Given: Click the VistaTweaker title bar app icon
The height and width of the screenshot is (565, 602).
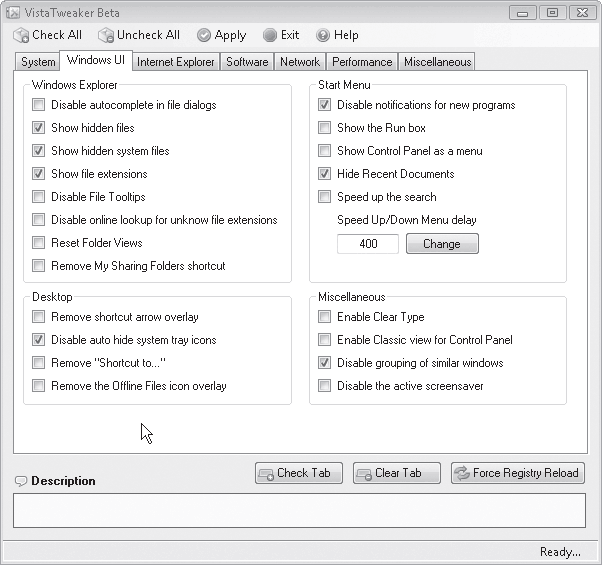Looking at the screenshot, I should [13, 13].
